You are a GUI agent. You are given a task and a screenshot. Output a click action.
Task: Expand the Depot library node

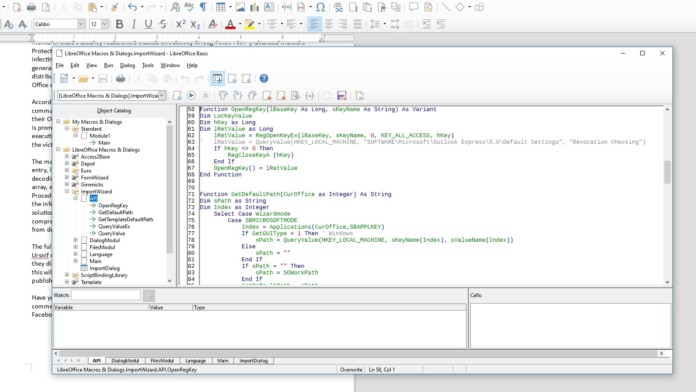coord(67,164)
